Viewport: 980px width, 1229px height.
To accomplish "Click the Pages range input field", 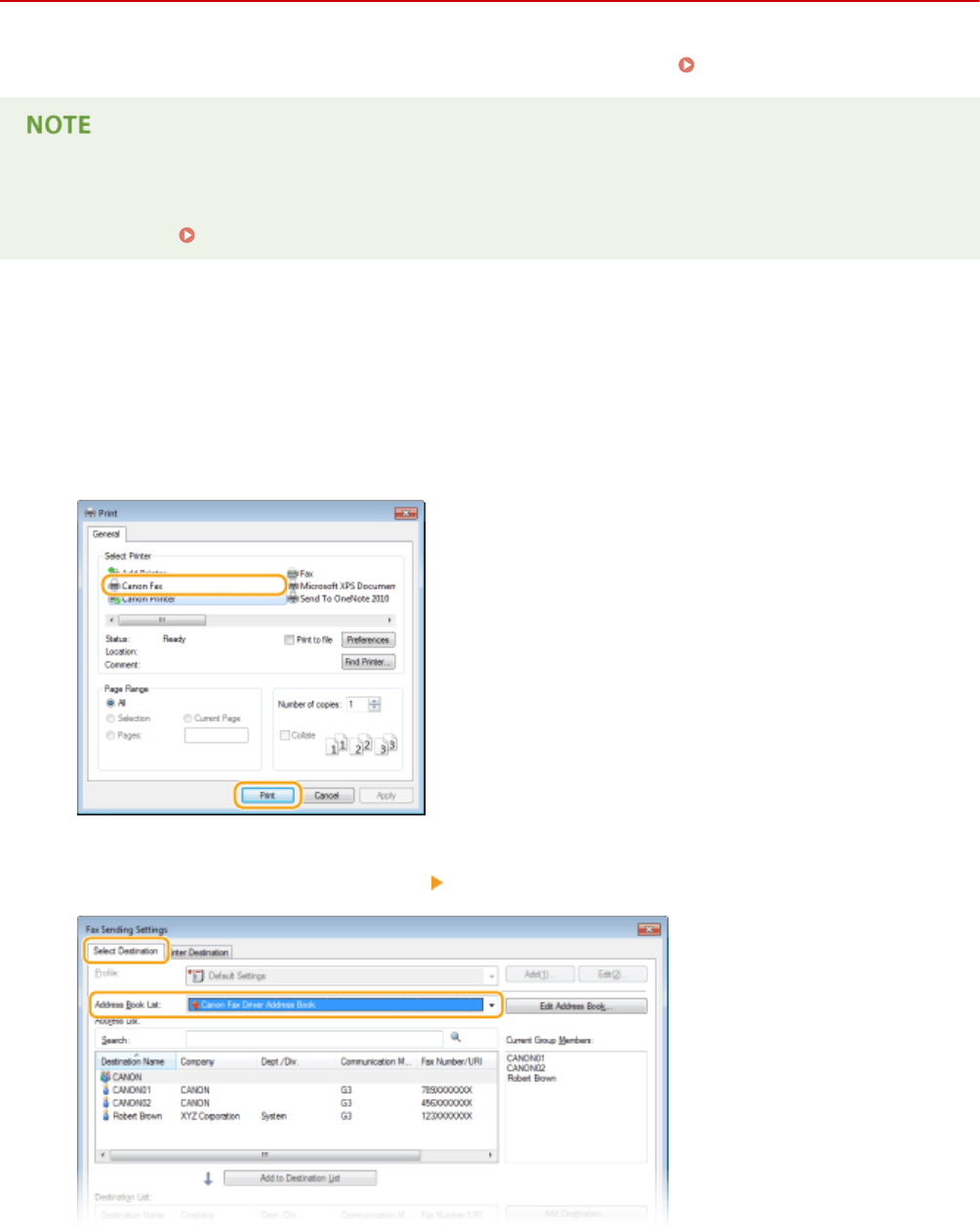I will coord(216,735).
